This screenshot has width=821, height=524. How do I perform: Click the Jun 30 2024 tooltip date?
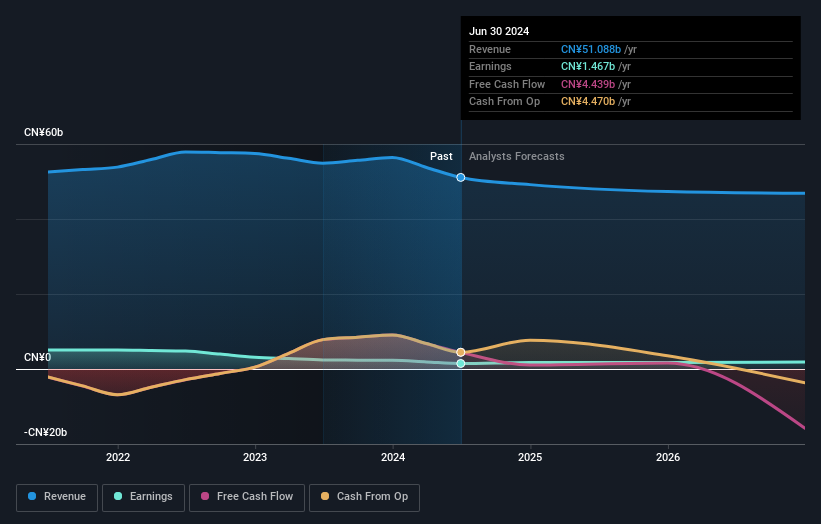click(499, 31)
